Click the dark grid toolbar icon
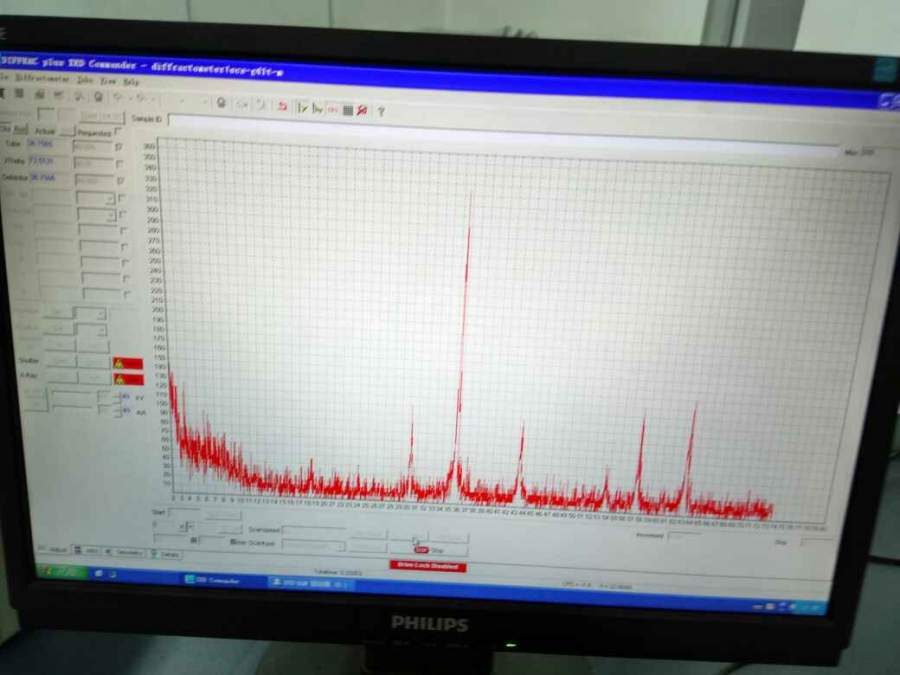The width and height of the screenshot is (900, 675). pyautogui.click(x=347, y=110)
